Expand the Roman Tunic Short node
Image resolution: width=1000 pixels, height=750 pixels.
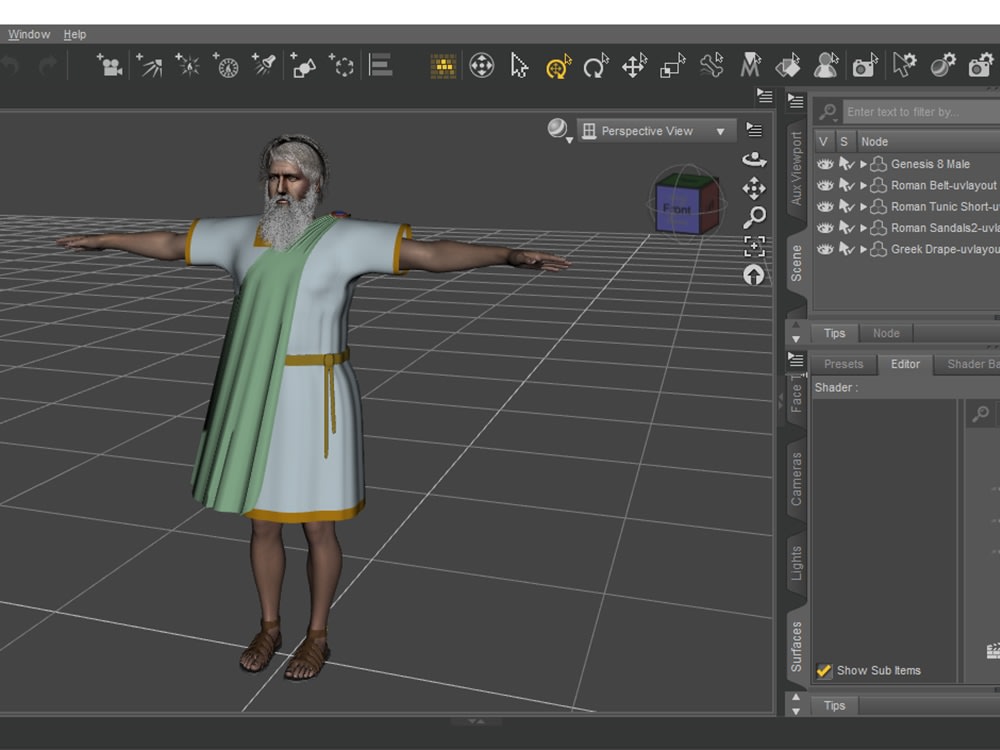(863, 207)
